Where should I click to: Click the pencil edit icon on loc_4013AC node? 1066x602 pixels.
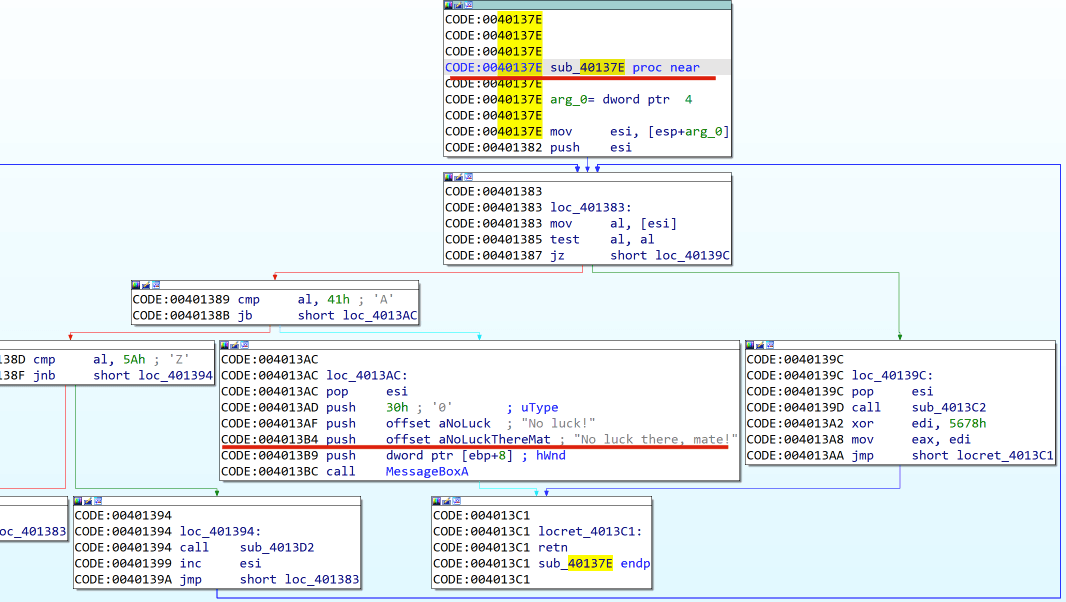click(x=235, y=345)
